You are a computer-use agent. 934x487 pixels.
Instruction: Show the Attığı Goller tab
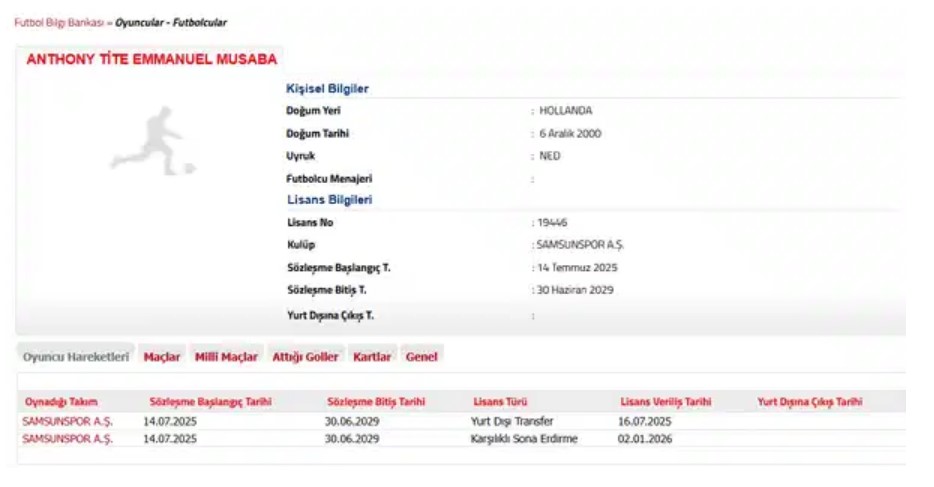point(306,357)
